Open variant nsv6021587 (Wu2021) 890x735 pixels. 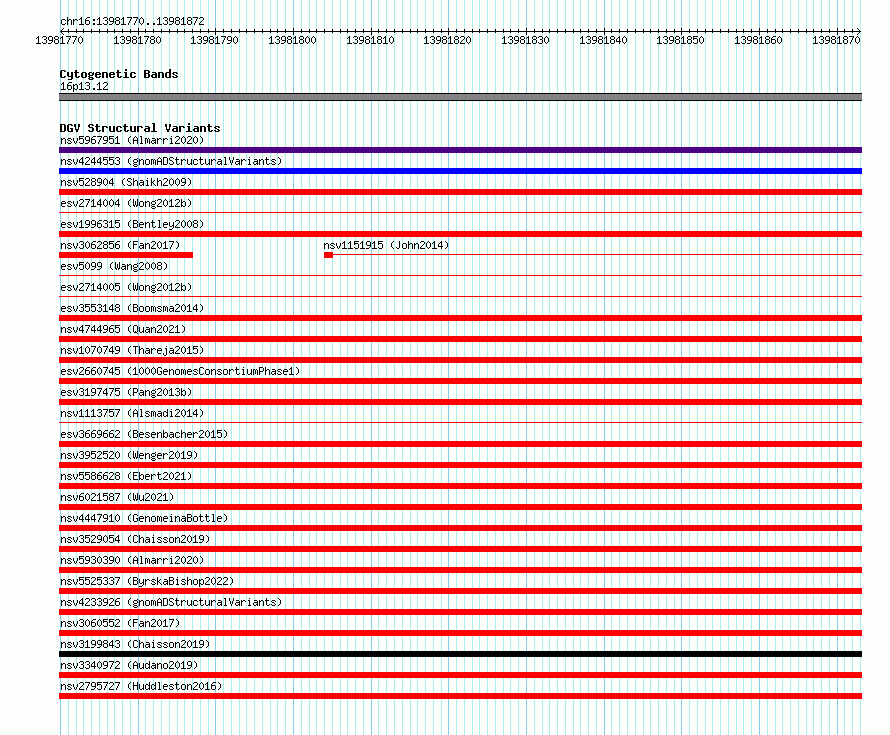[x=117, y=497]
